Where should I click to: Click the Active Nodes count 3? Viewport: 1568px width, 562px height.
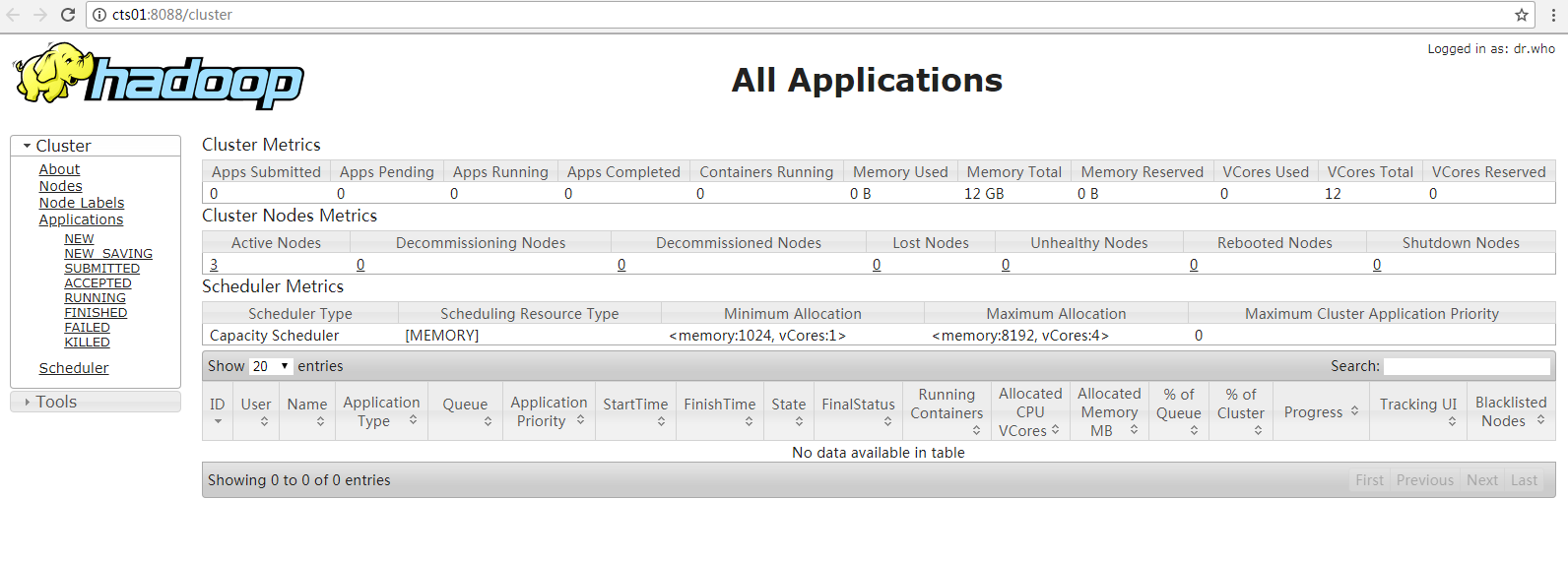[x=214, y=265]
